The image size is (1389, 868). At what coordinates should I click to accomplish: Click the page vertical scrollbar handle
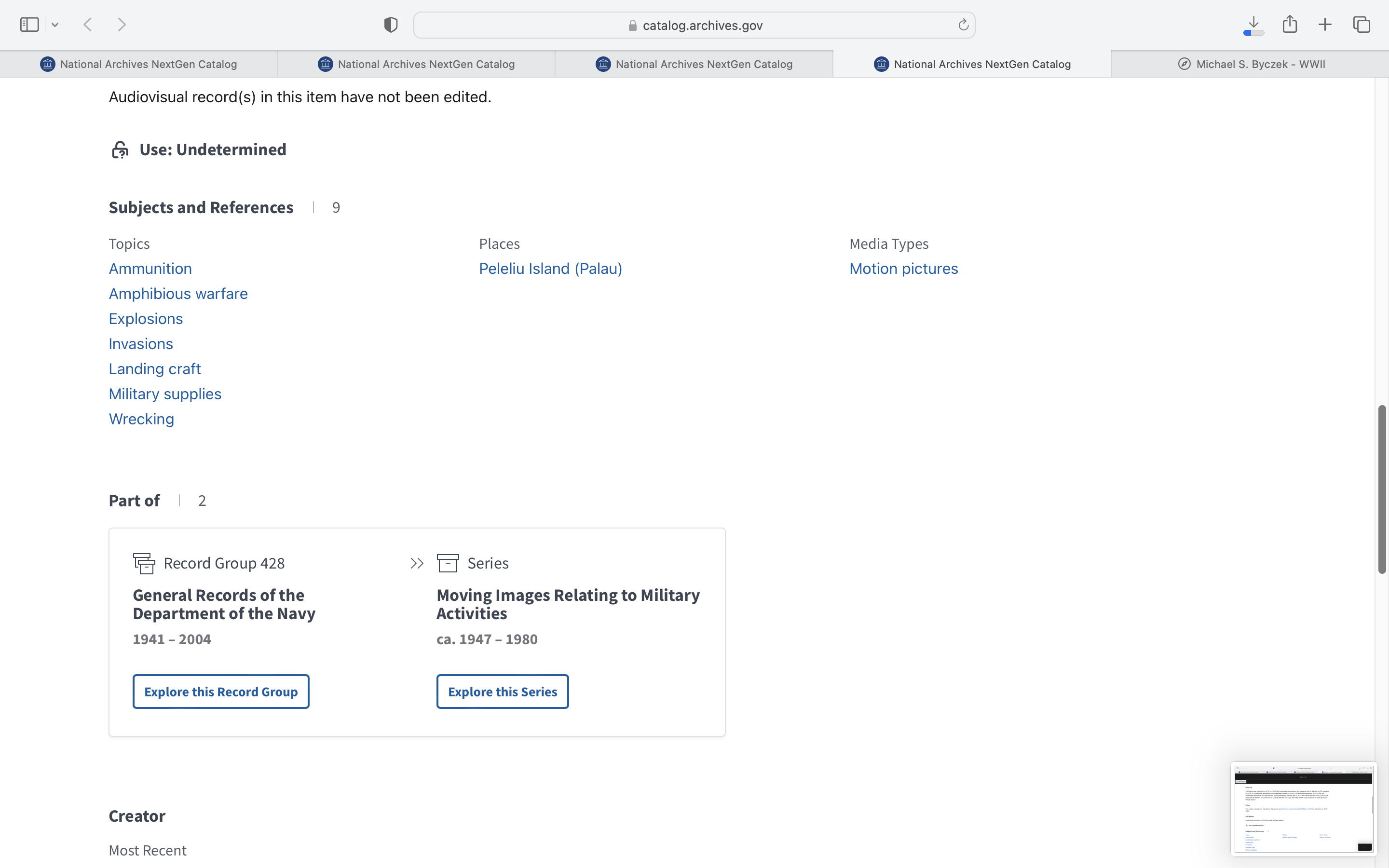coord(1382,488)
